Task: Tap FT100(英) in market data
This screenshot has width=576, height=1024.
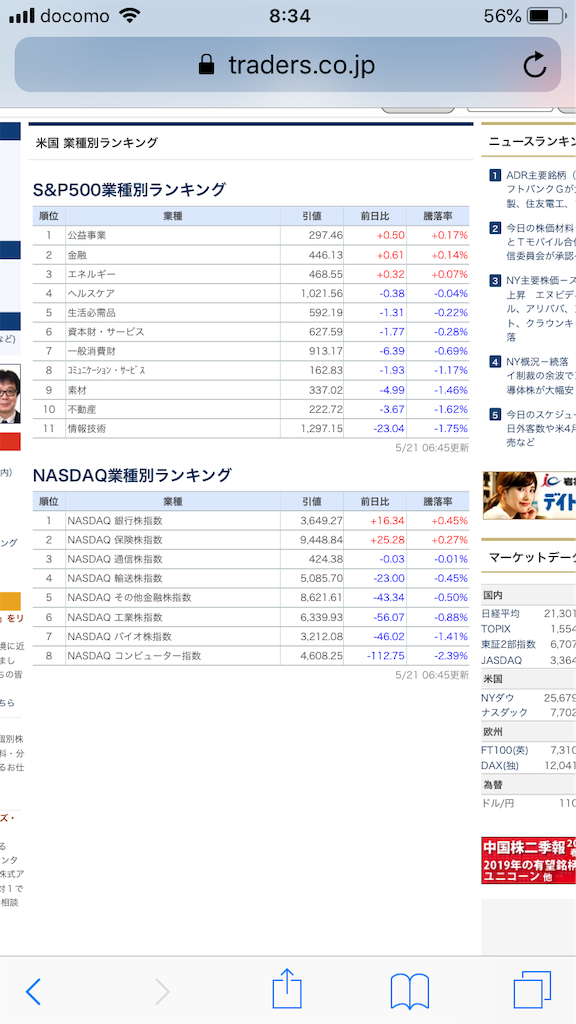Action: [506, 750]
